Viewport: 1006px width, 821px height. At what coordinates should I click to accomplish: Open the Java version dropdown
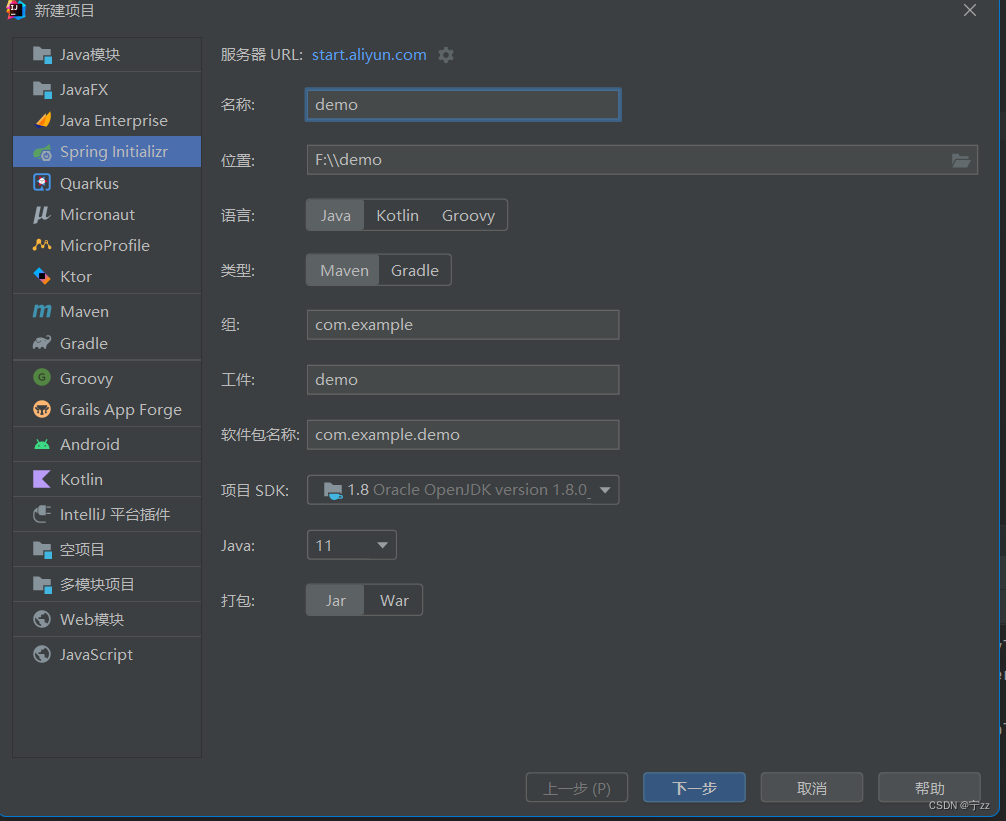[x=352, y=545]
